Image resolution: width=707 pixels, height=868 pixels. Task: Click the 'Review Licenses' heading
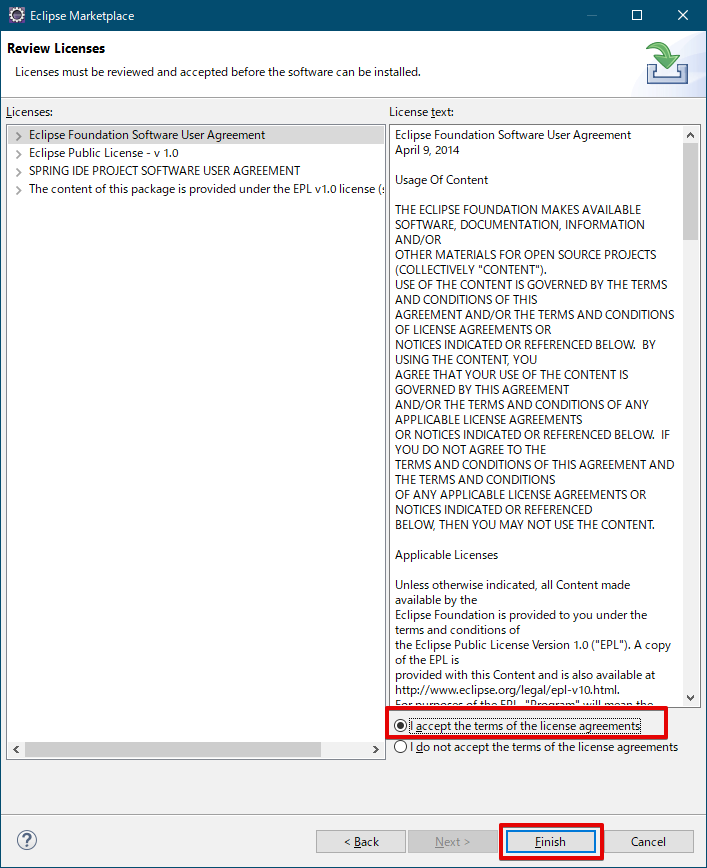tap(56, 48)
